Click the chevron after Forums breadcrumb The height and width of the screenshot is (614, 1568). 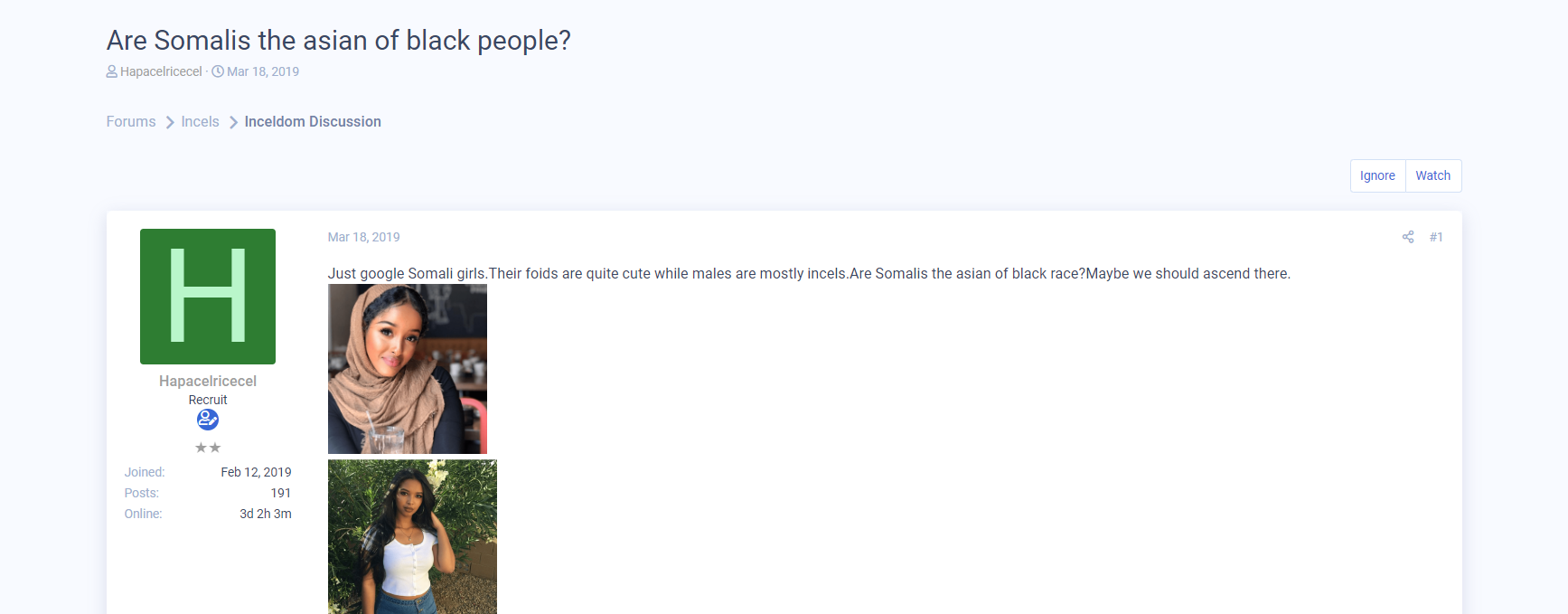pyautogui.click(x=169, y=122)
